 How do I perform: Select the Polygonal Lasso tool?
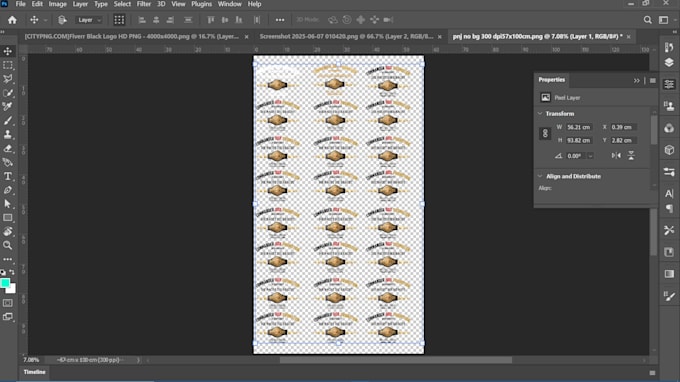[8, 79]
